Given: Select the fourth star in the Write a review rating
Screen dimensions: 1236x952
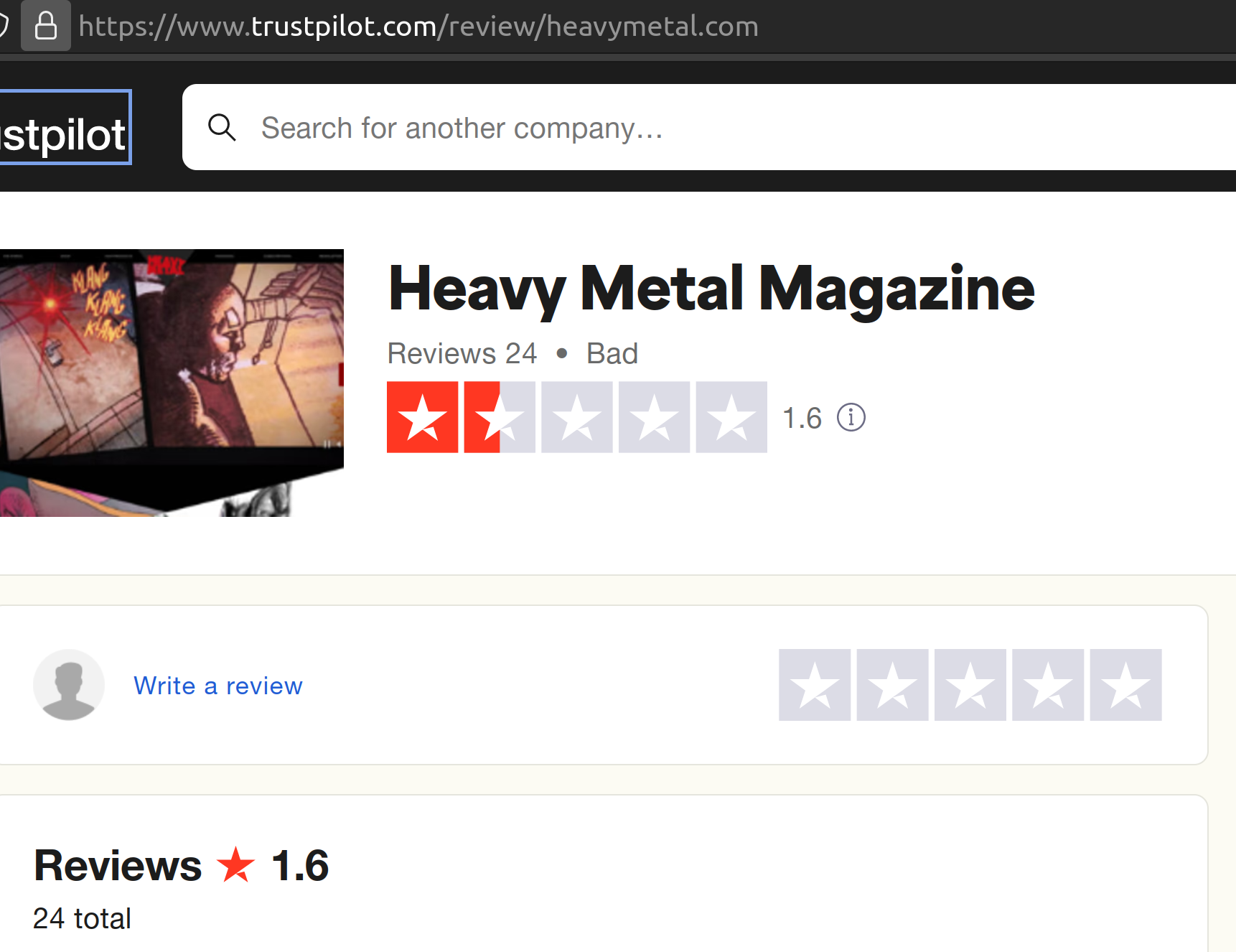Looking at the screenshot, I should coord(1048,685).
